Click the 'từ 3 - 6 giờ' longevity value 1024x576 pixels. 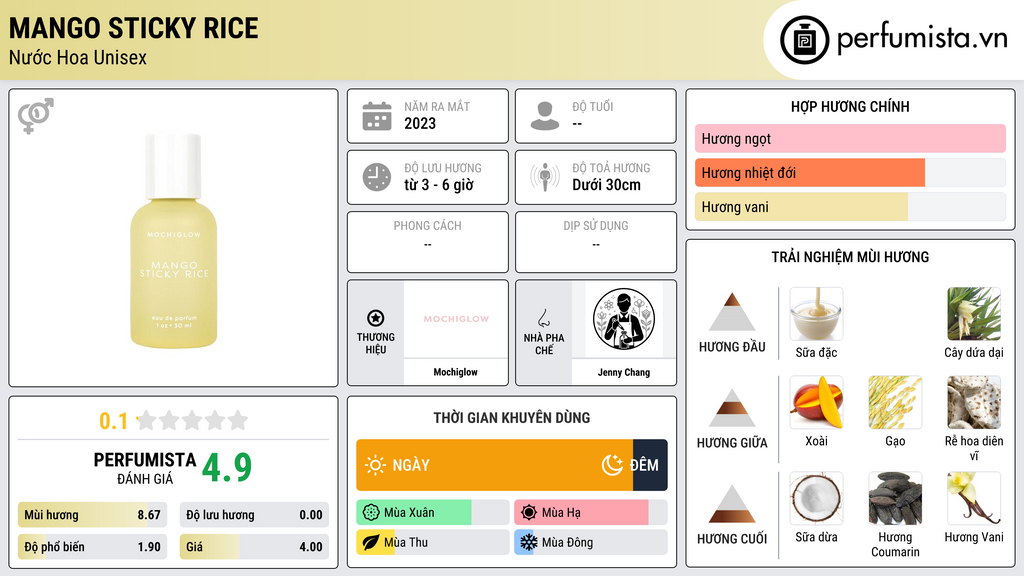point(439,185)
